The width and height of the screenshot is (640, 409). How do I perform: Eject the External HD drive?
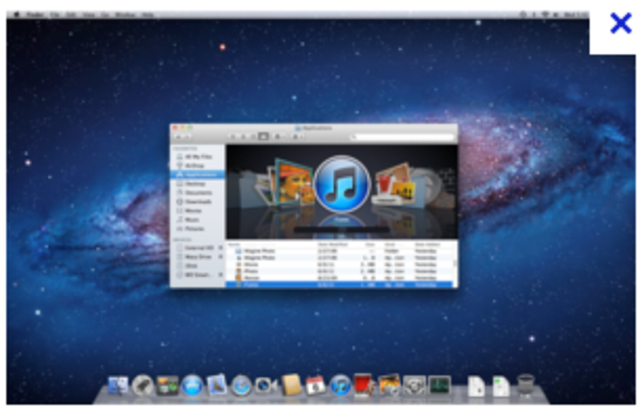click(x=220, y=248)
